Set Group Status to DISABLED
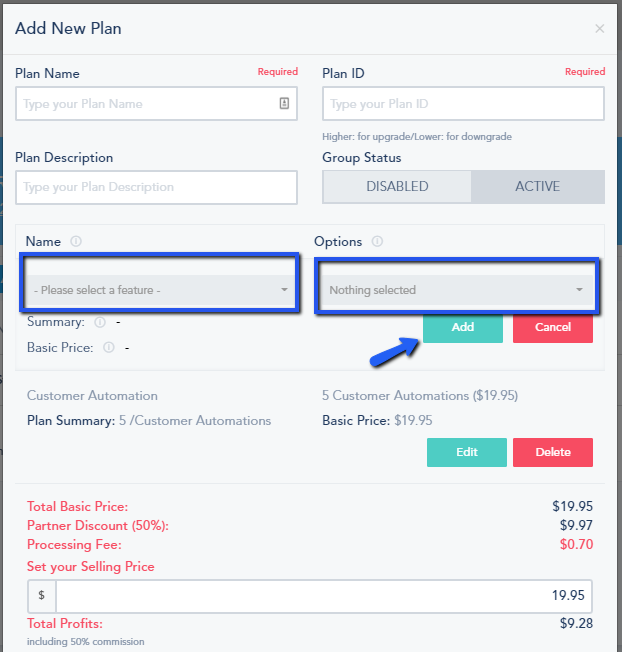Viewport: 622px width, 652px height. click(397, 187)
